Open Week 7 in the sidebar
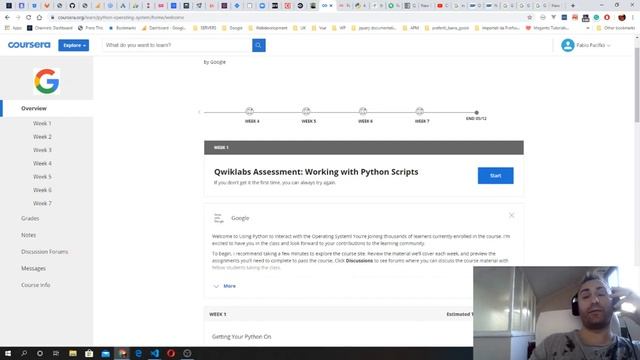640x360 pixels. (x=42, y=203)
